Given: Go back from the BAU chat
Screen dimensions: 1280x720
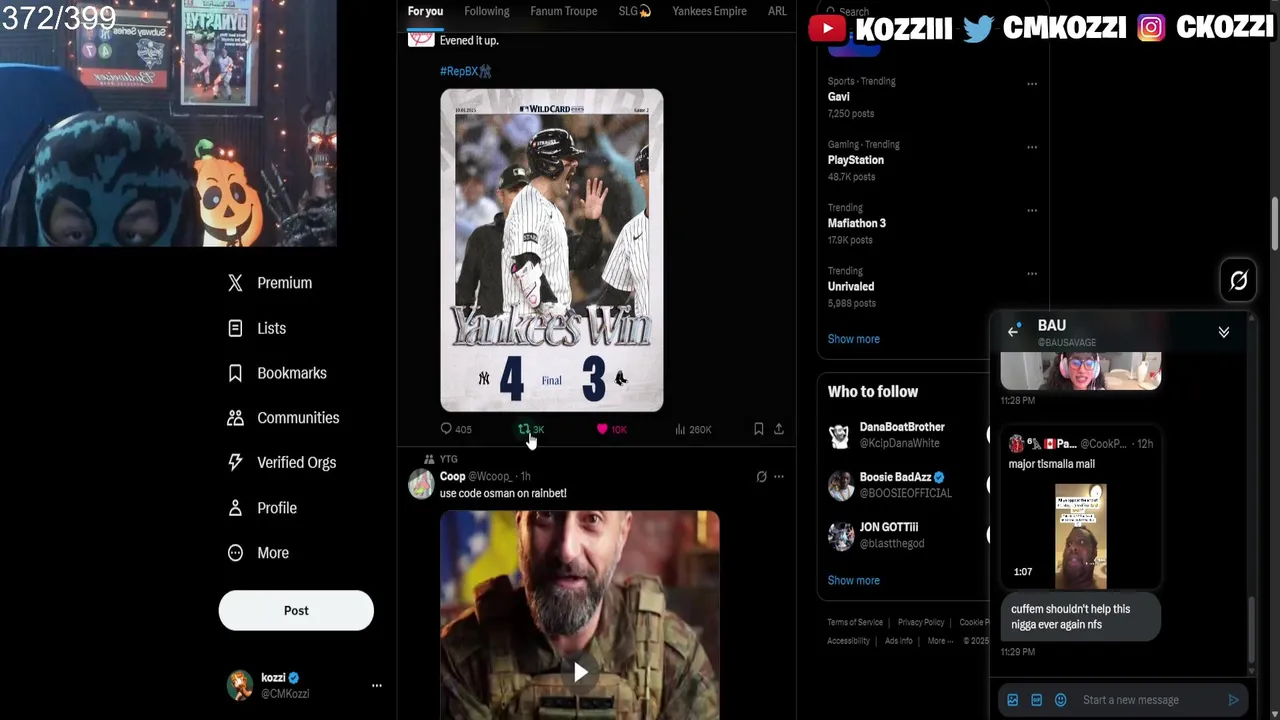Looking at the screenshot, I should [x=1014, y=331].
